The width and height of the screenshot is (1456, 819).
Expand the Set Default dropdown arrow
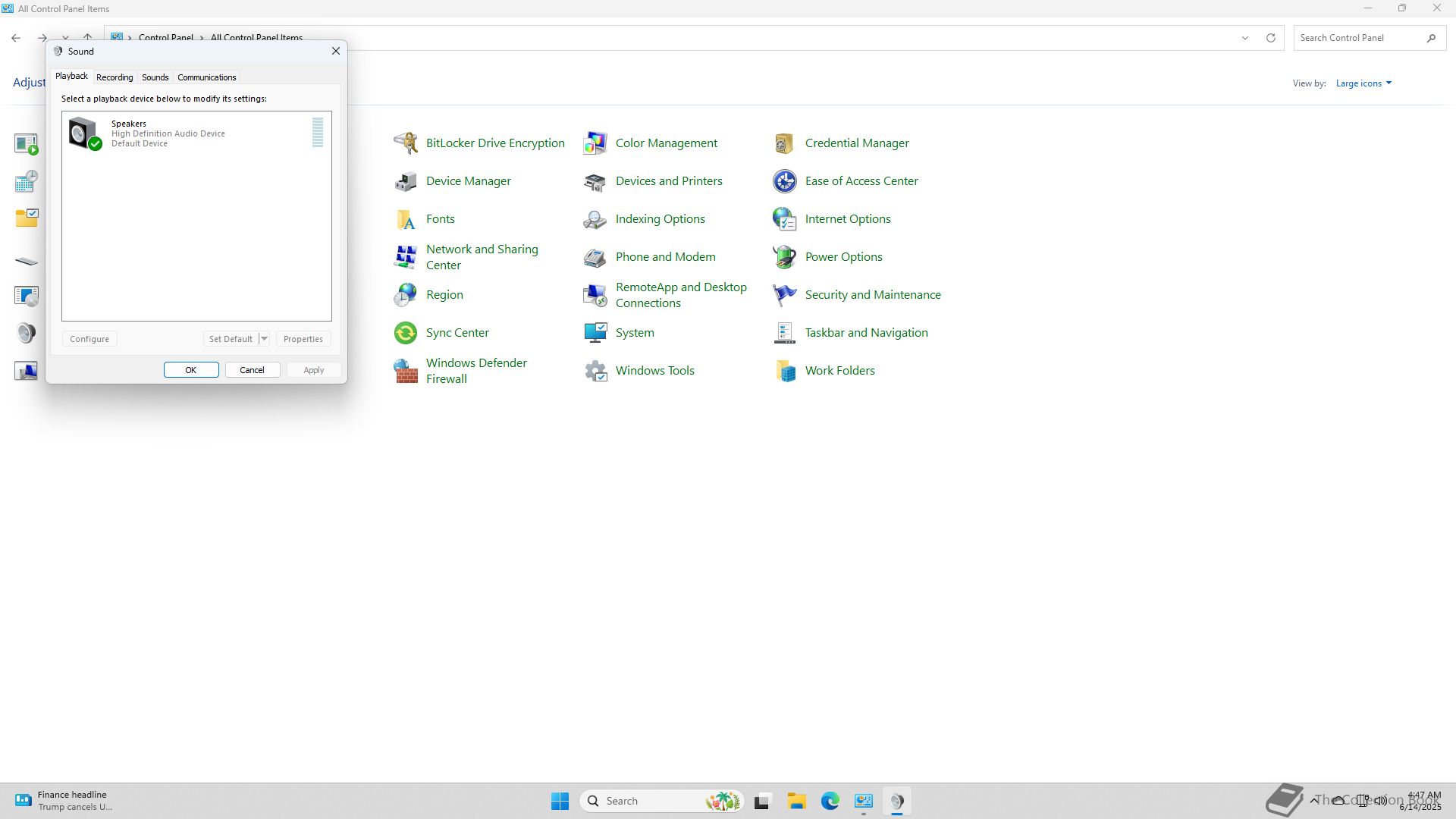point(264,339)
